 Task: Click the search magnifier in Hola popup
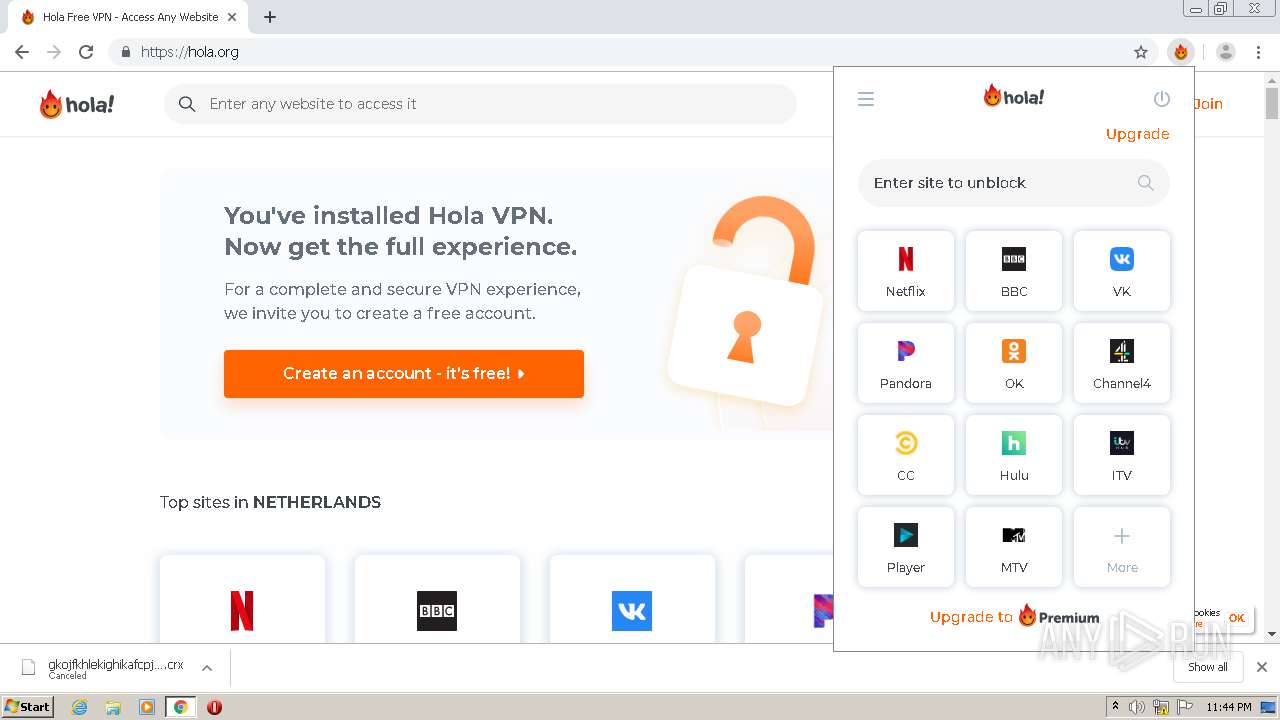pos(1145,183)
